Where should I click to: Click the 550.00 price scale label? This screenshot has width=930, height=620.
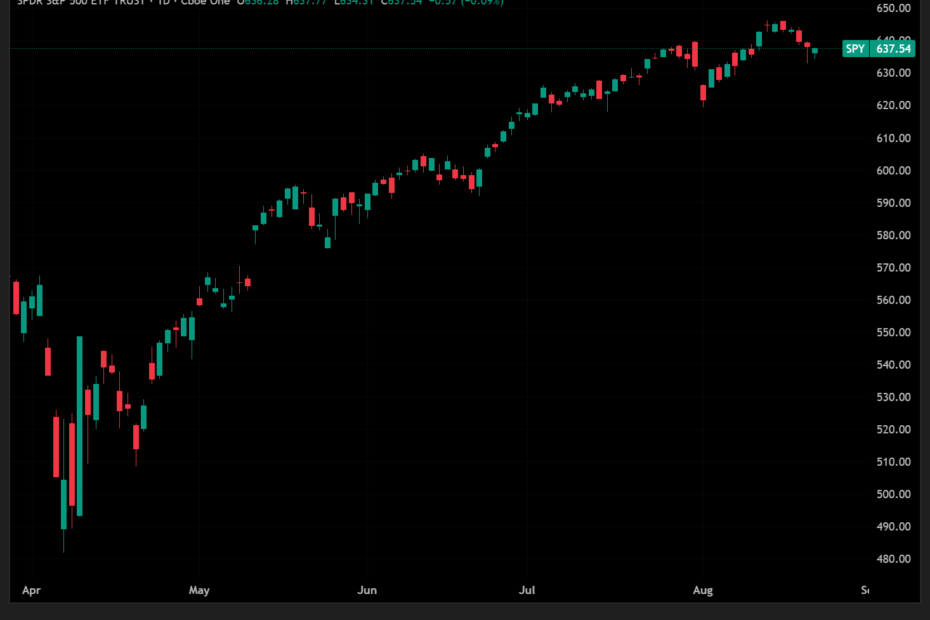tap(892, 333)
